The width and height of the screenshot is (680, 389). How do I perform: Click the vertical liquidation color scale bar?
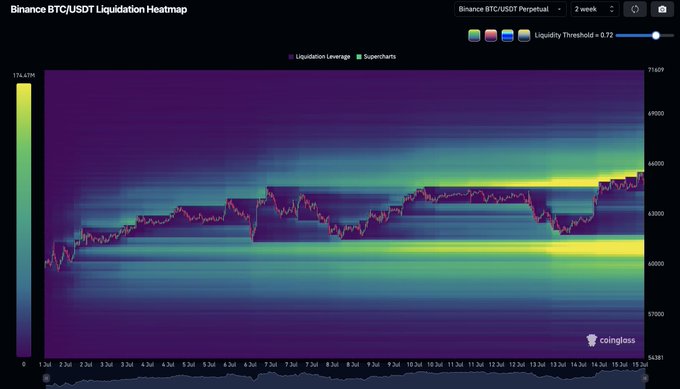pyautogui.click(x=24, y=220)
